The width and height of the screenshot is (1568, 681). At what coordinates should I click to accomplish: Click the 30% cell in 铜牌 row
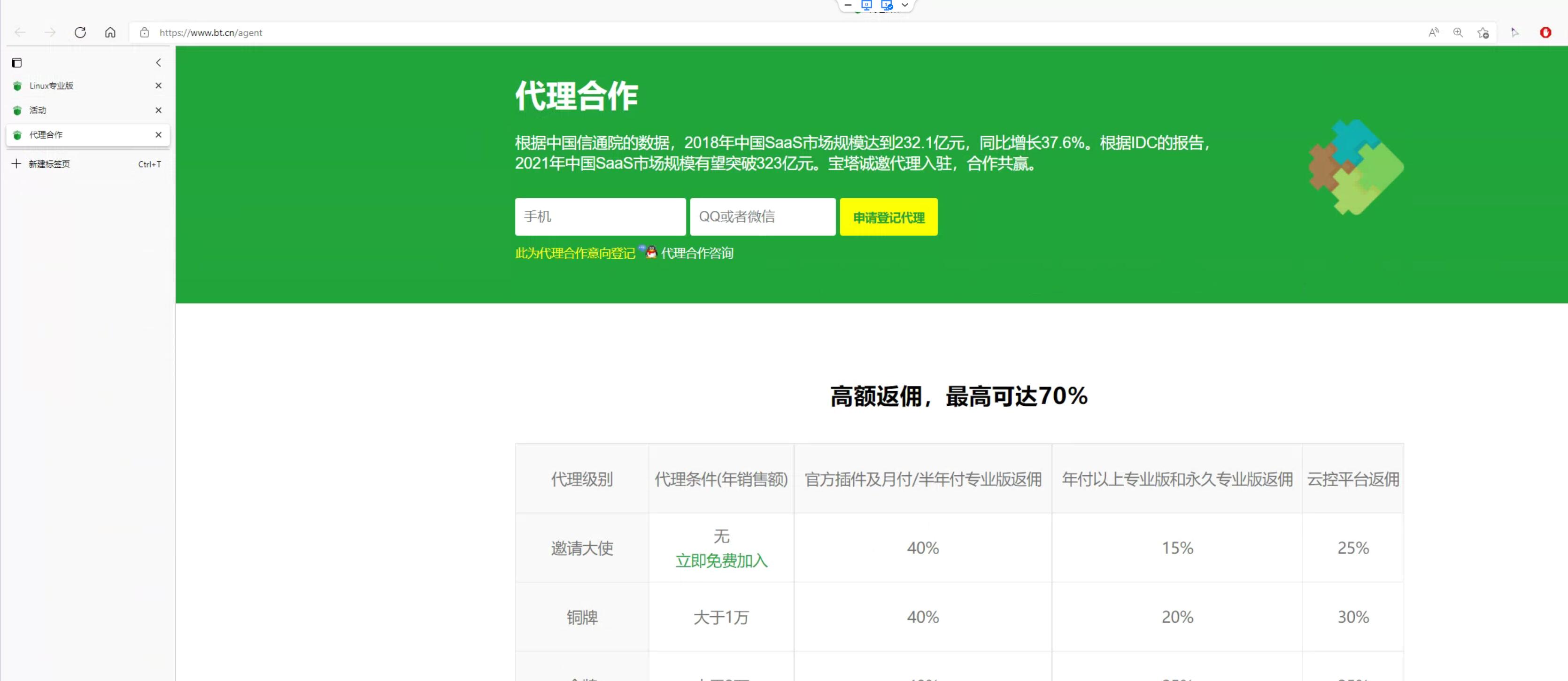pyautogui.click(x=1353, y=617)
